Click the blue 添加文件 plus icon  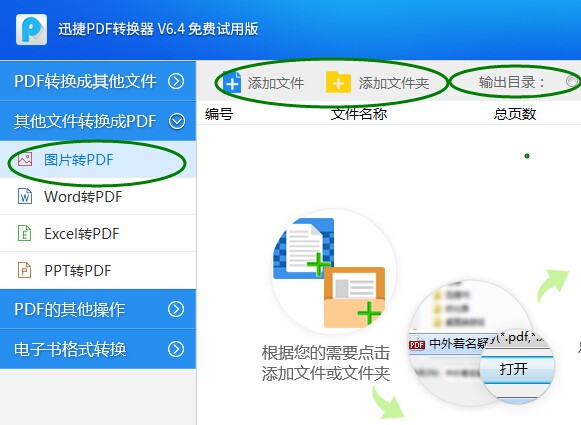click(x=232, y=82)
